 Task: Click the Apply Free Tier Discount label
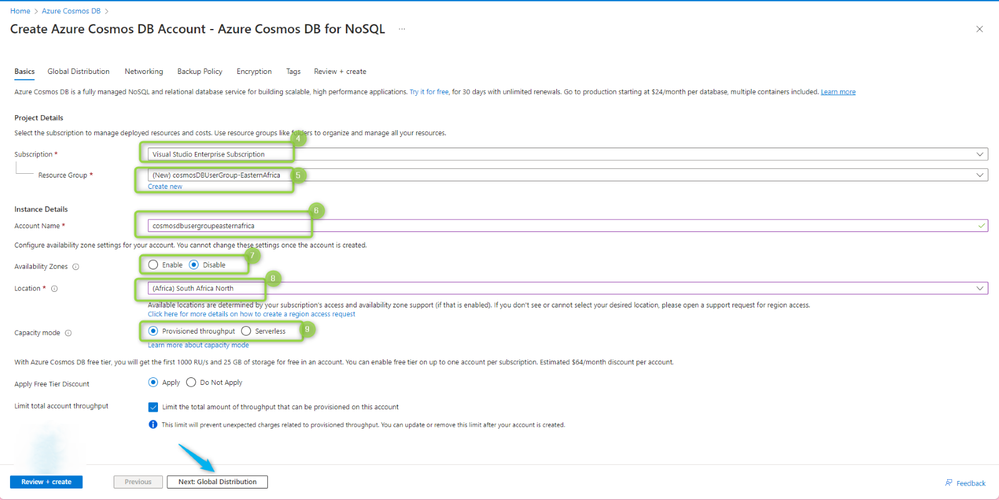point(52,384)
